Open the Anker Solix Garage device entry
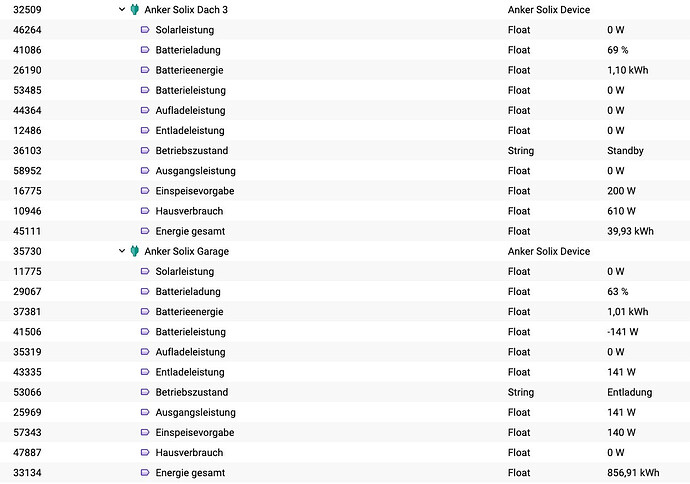Image resolution: width=690 pixels, height=484 pixels. (345, 251)
